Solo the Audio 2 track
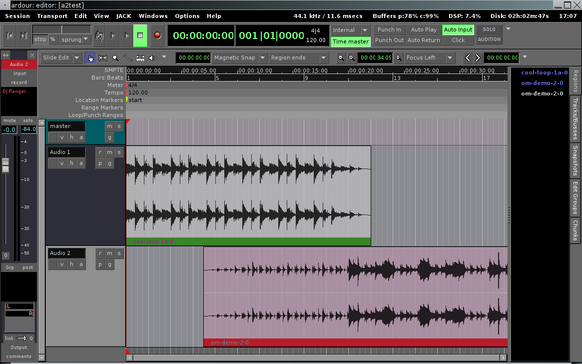This screenshot has height=364, width=582. tap(119, 253)
